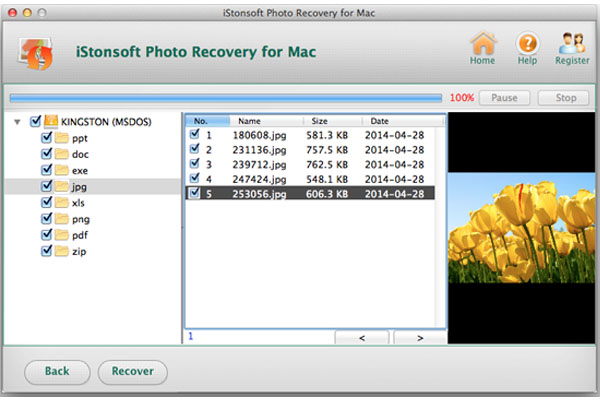Click the scan progress bar
The height and width of the screenshot is (403, 600).
[x=226, y=98]
